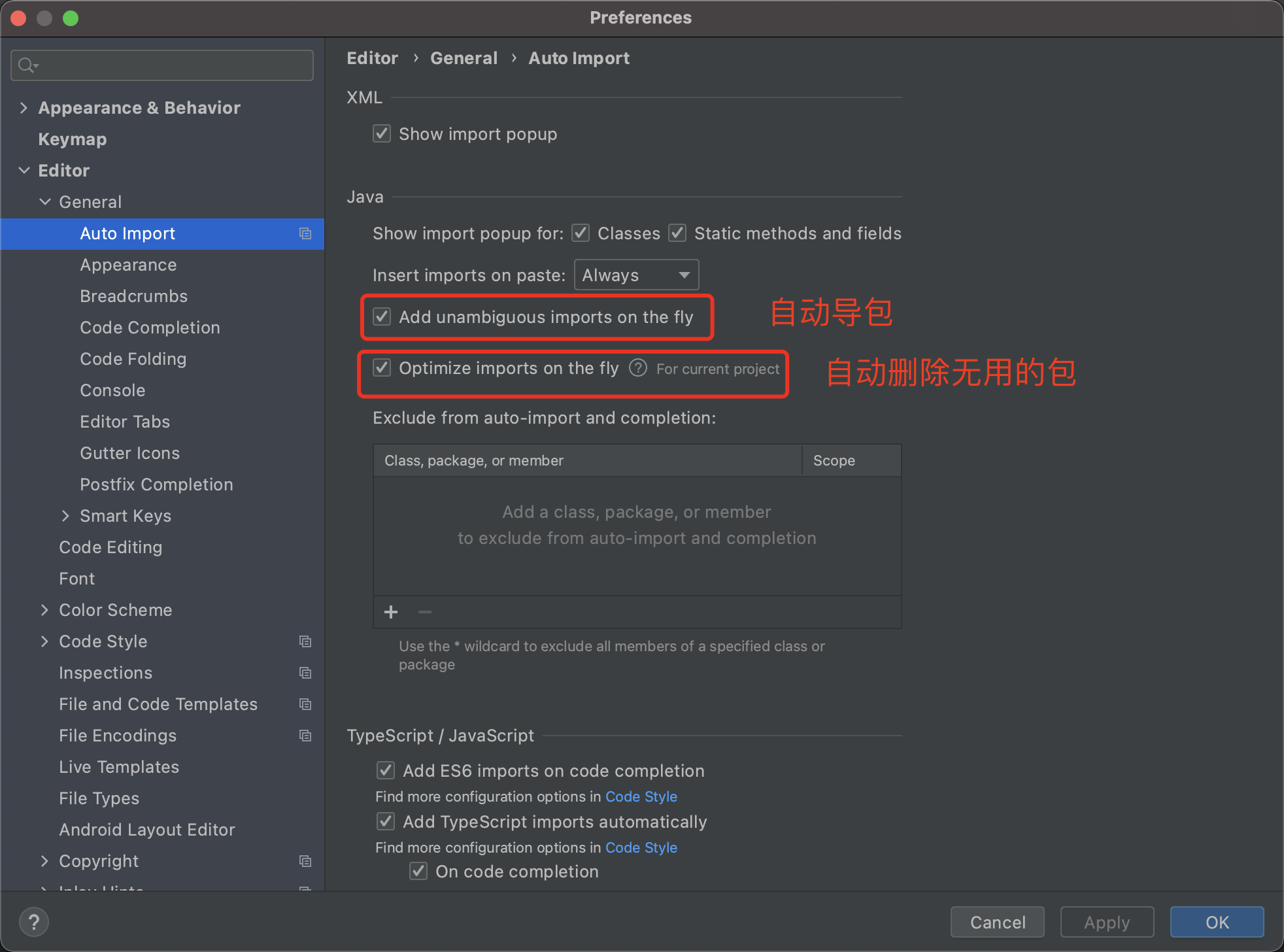The height and width of the screenshot is (952, 1284).
Task: Uncheck Show import popup under XML
Action: (x=382, y=133)
